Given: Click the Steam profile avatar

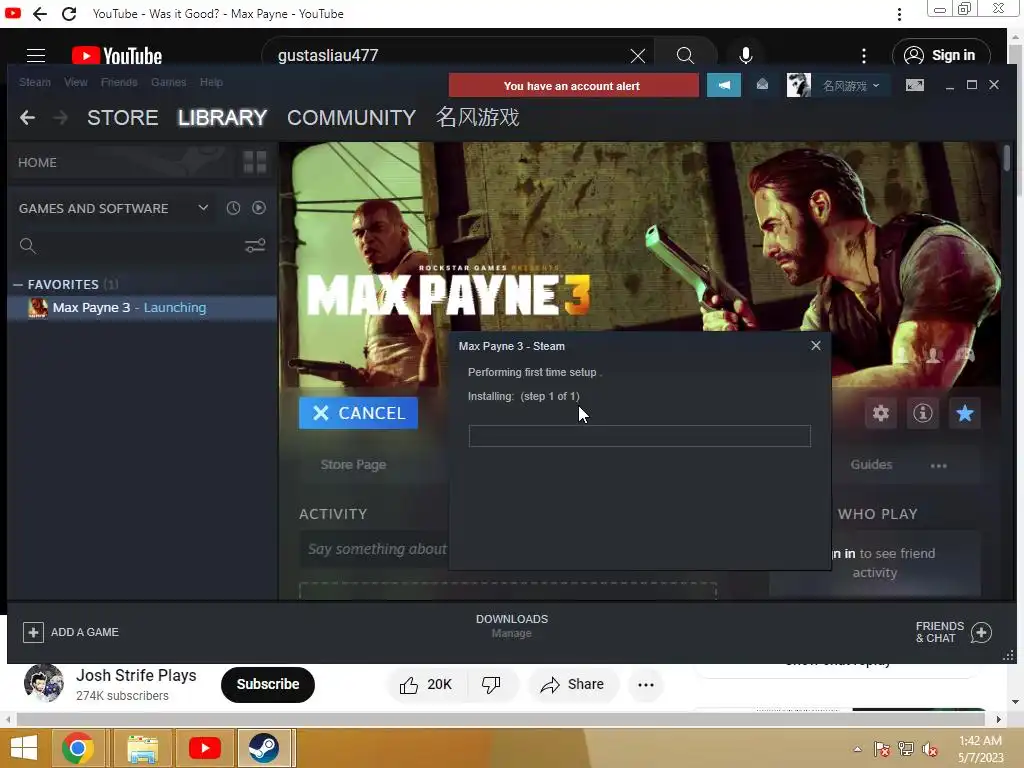Looking at the screenshot, I should tap(798, 85).
